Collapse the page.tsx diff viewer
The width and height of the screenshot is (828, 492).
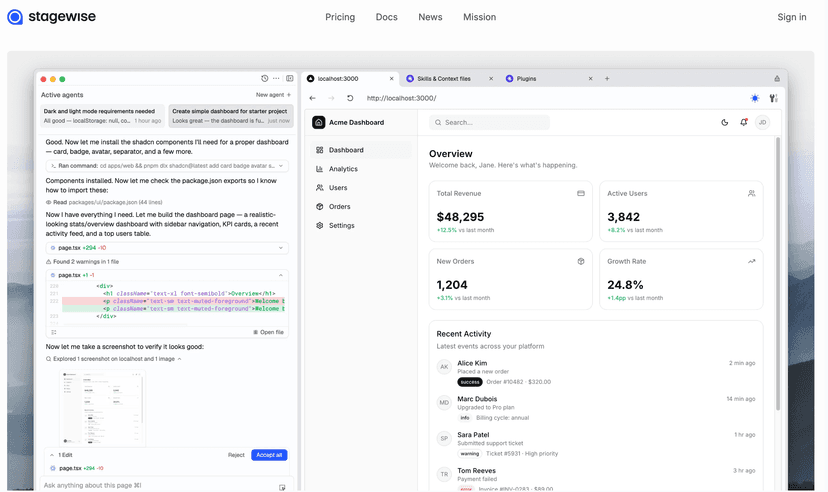(281, 274)
